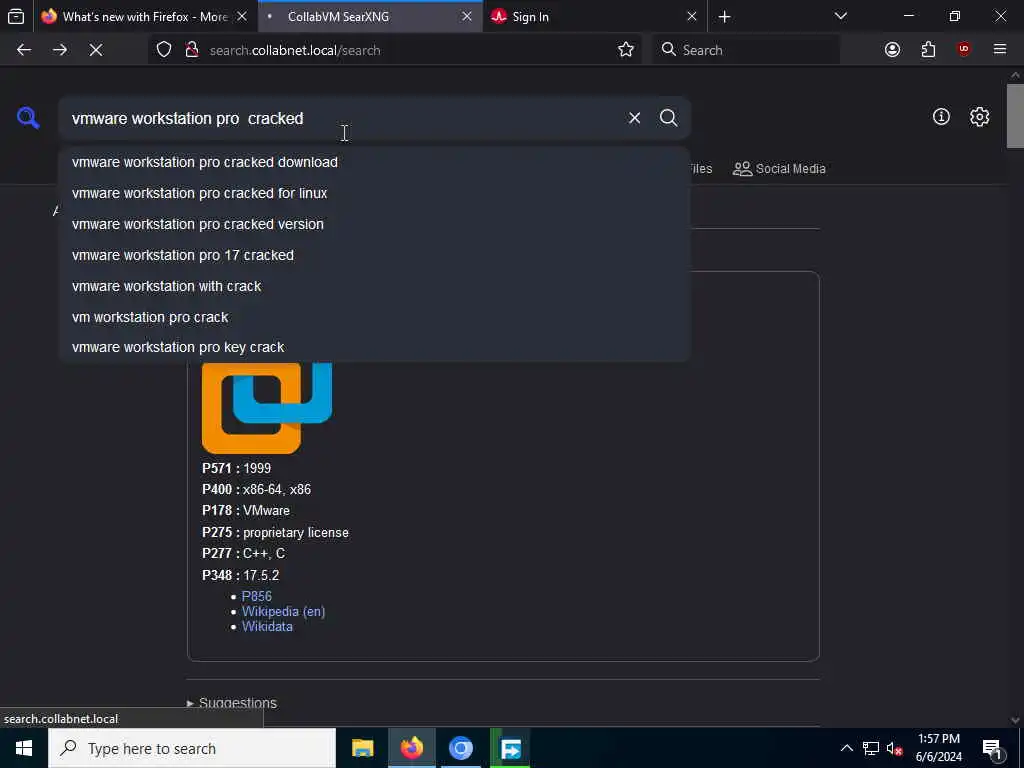Click 'P348 : 17.5.2' version text
The image size is (1024, 768).
[x=240, y=575]
